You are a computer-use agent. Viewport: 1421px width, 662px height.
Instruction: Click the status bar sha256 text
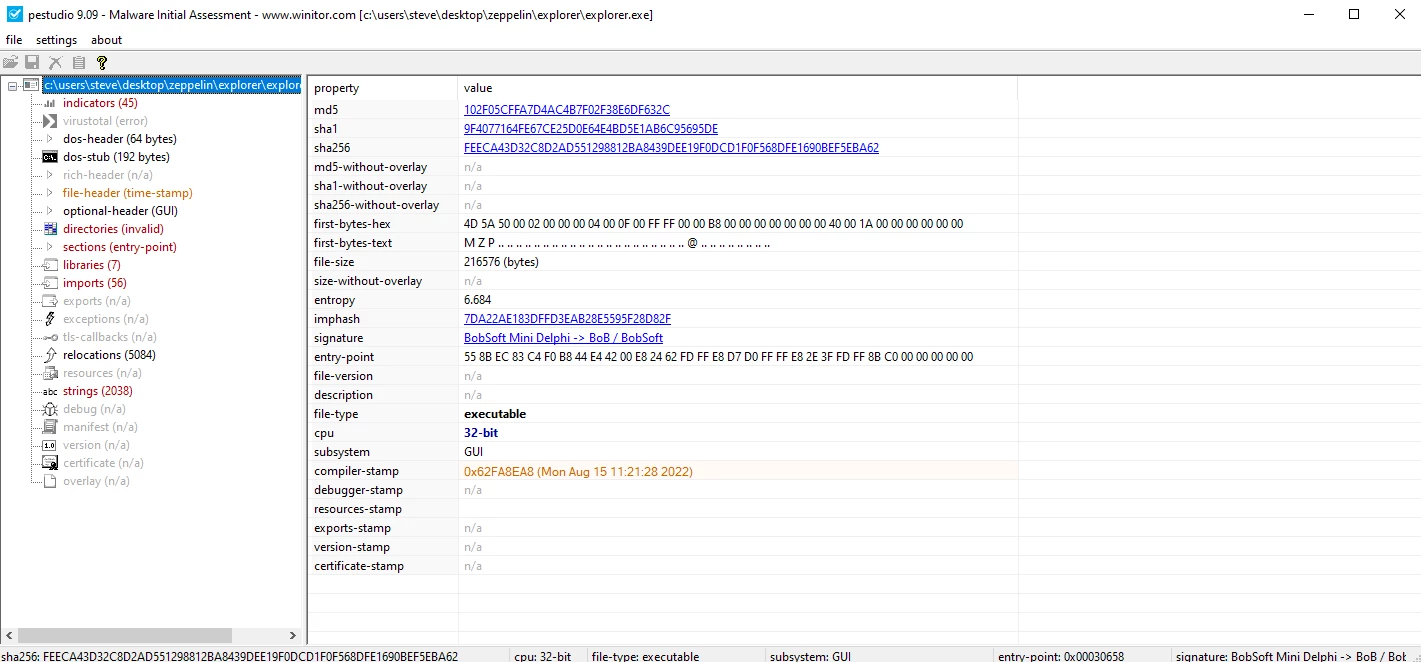(230, 656)
